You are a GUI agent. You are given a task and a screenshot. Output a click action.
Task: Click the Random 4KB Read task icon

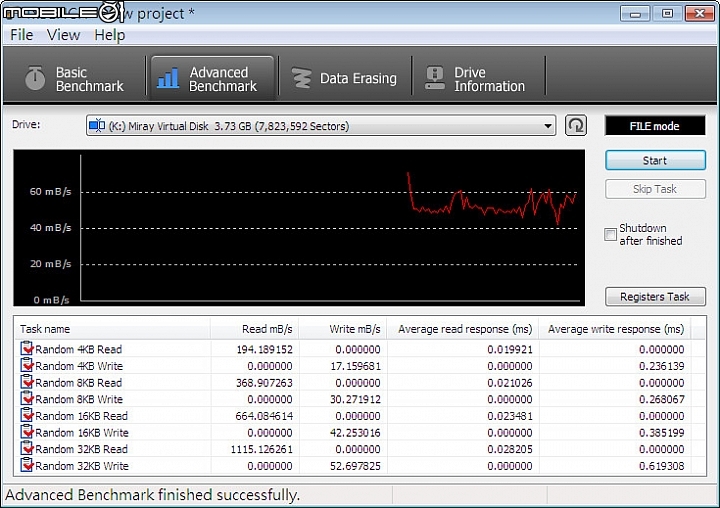click(x=27, y=349)
